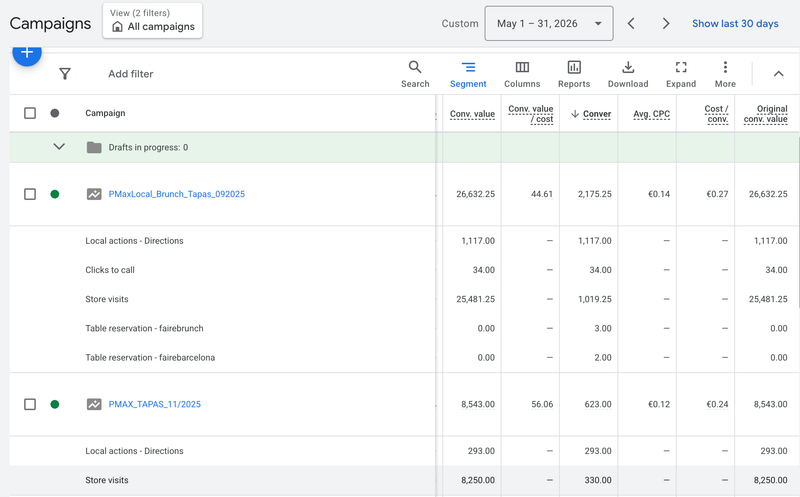Click the 26,632.25 Conv. value cell

point(476,194)
